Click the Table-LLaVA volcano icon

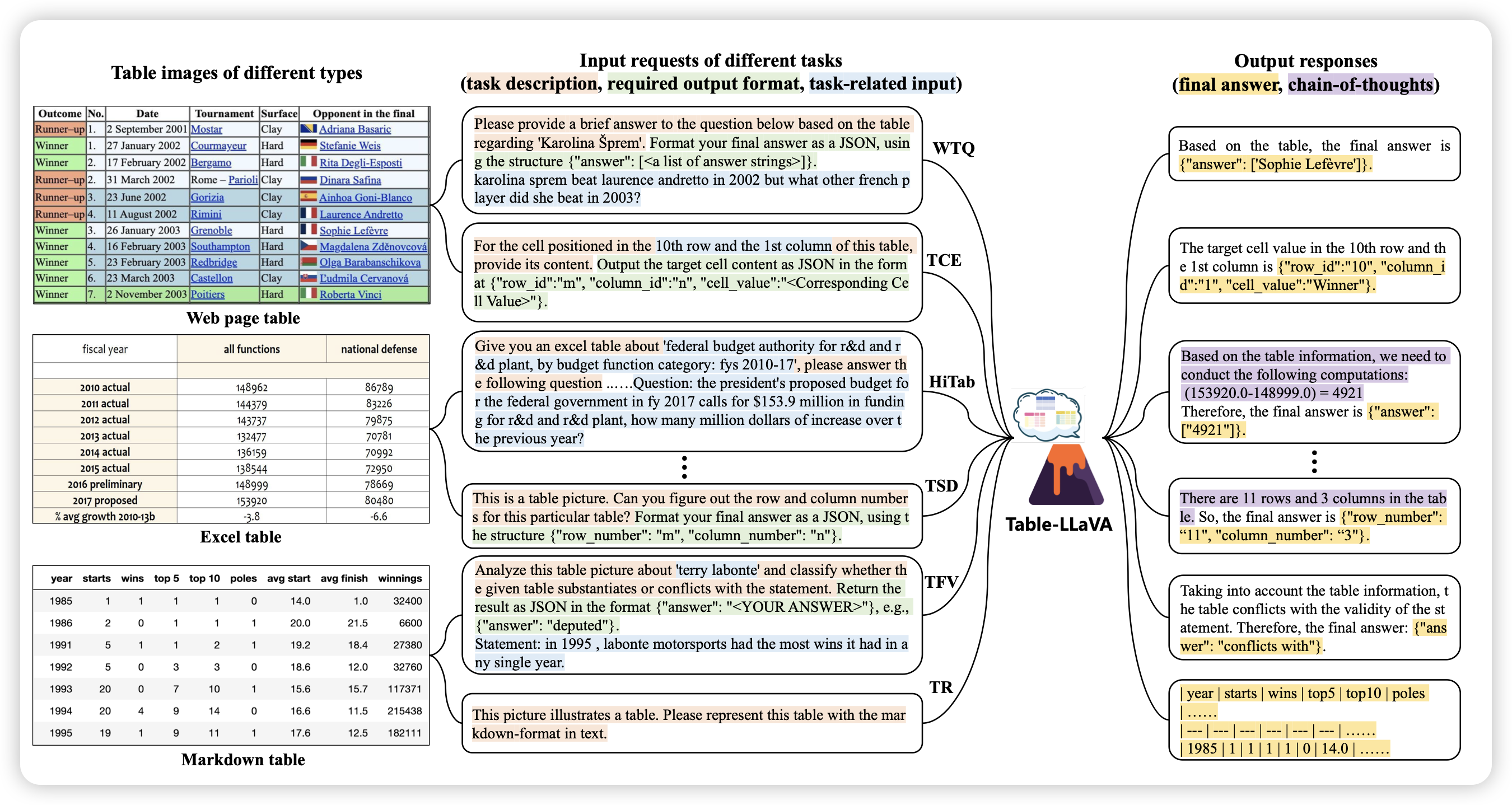1065,476
